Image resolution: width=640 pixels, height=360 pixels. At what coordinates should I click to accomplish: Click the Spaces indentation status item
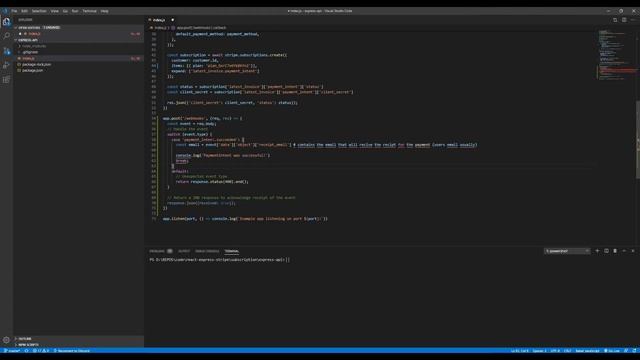(x=539, y=351)
